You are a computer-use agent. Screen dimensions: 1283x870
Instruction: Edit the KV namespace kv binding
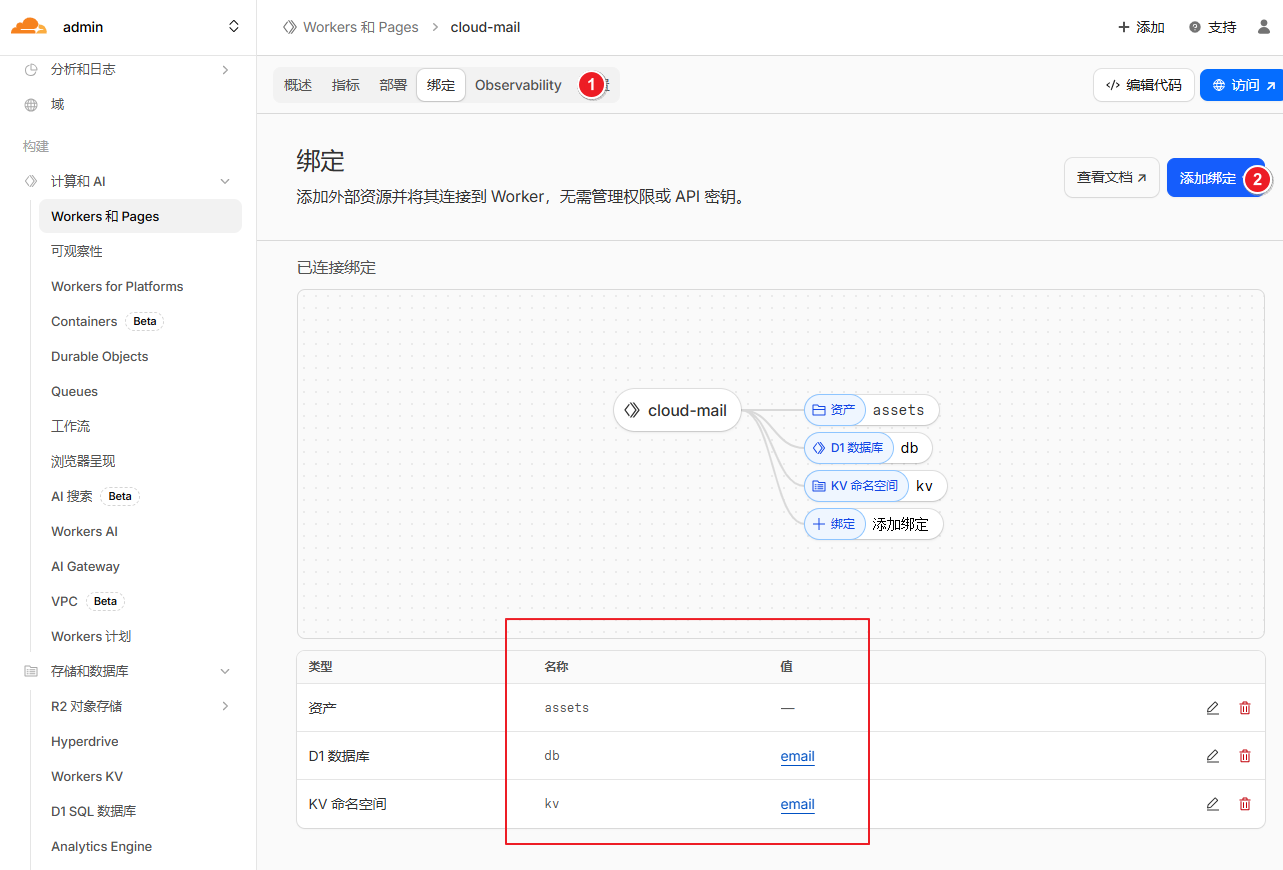pos(1212,804)
